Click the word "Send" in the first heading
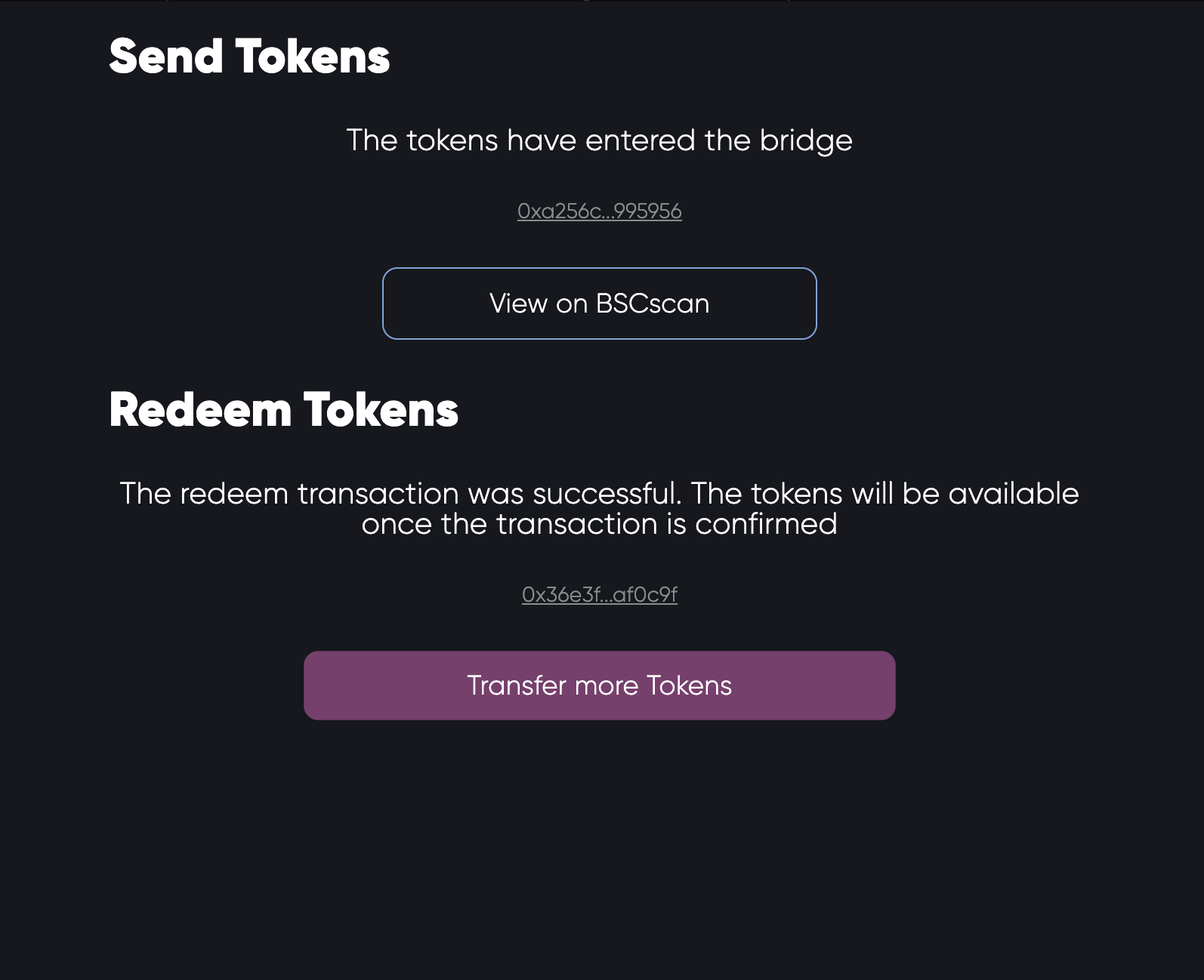Image resolution: width=1204 pixels, height=980 pixels. [166, 57]
